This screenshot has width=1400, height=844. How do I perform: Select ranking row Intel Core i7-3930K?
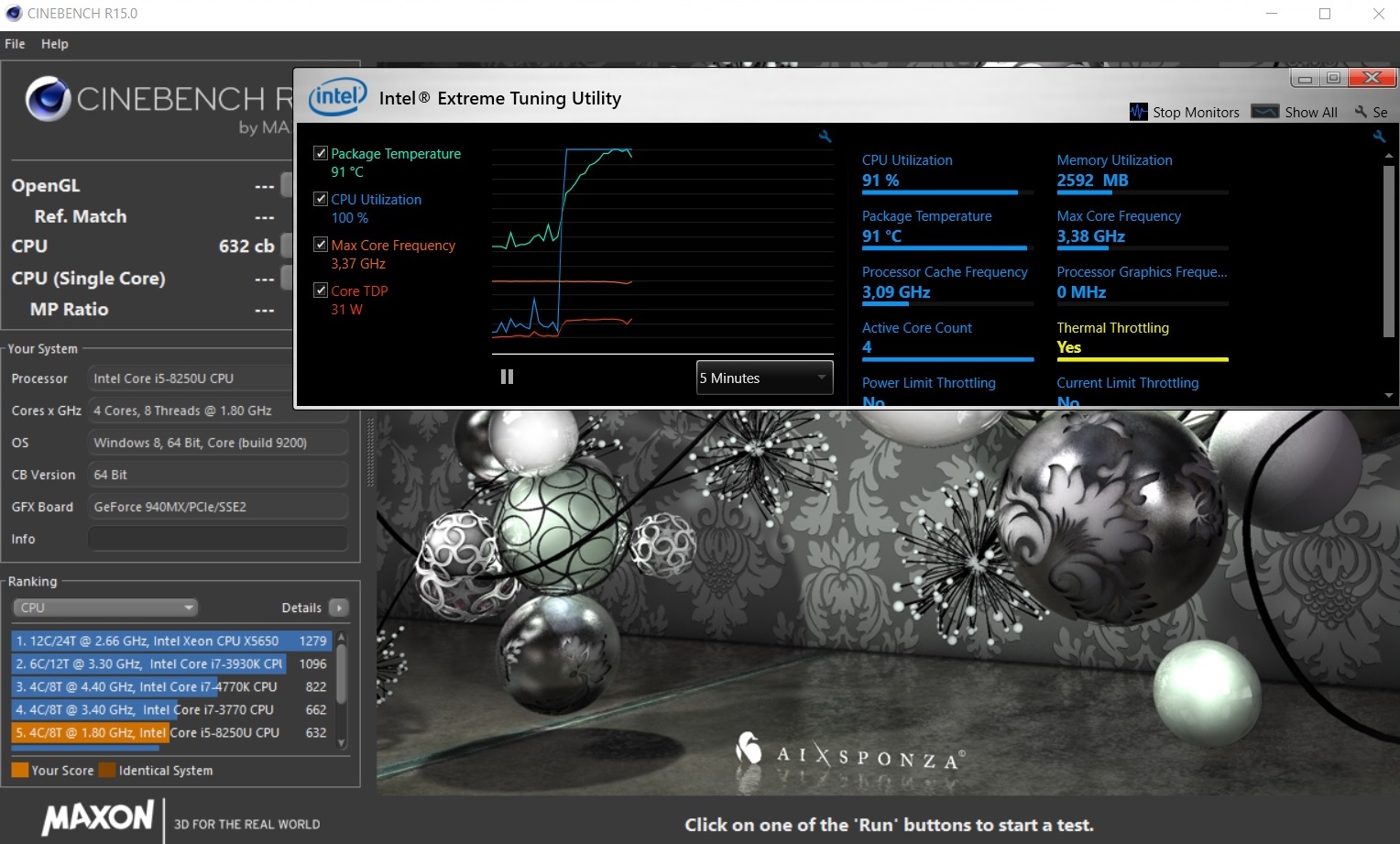pos(171,663)
